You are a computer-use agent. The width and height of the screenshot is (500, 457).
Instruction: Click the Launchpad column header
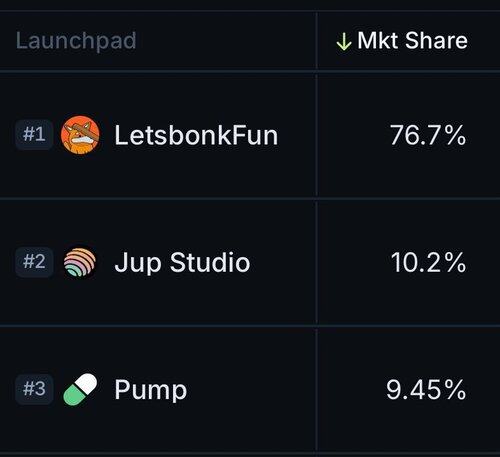[x=76, y=42]
